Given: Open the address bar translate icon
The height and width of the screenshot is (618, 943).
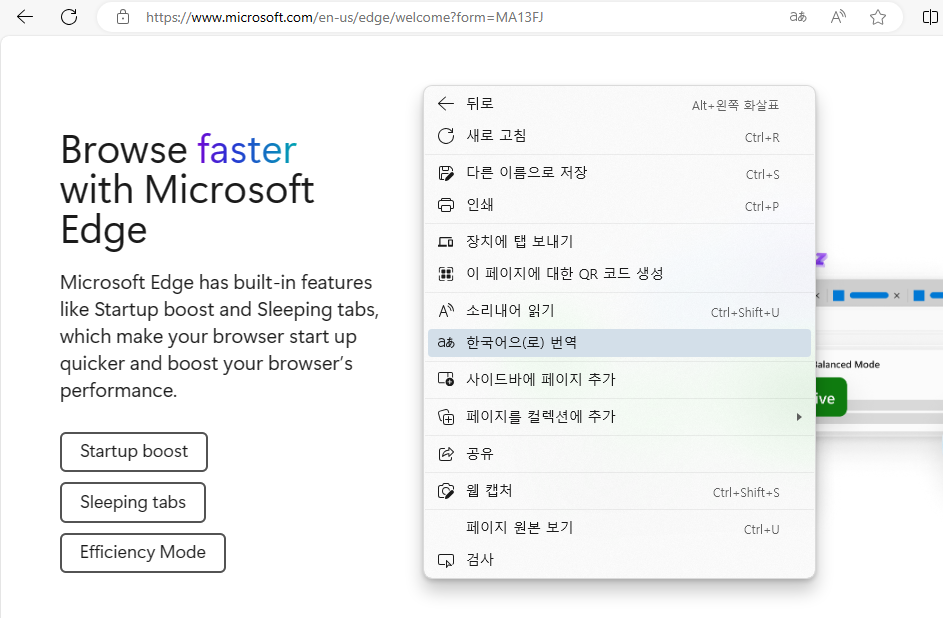Looking at the screenshot, I should pyautogui.click(x=798, y=17).
